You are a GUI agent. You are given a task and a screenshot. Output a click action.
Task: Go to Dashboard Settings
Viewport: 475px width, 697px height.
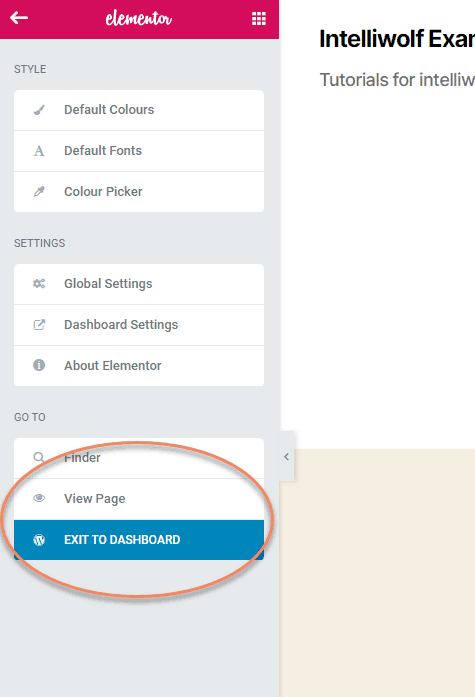[139, 324]
